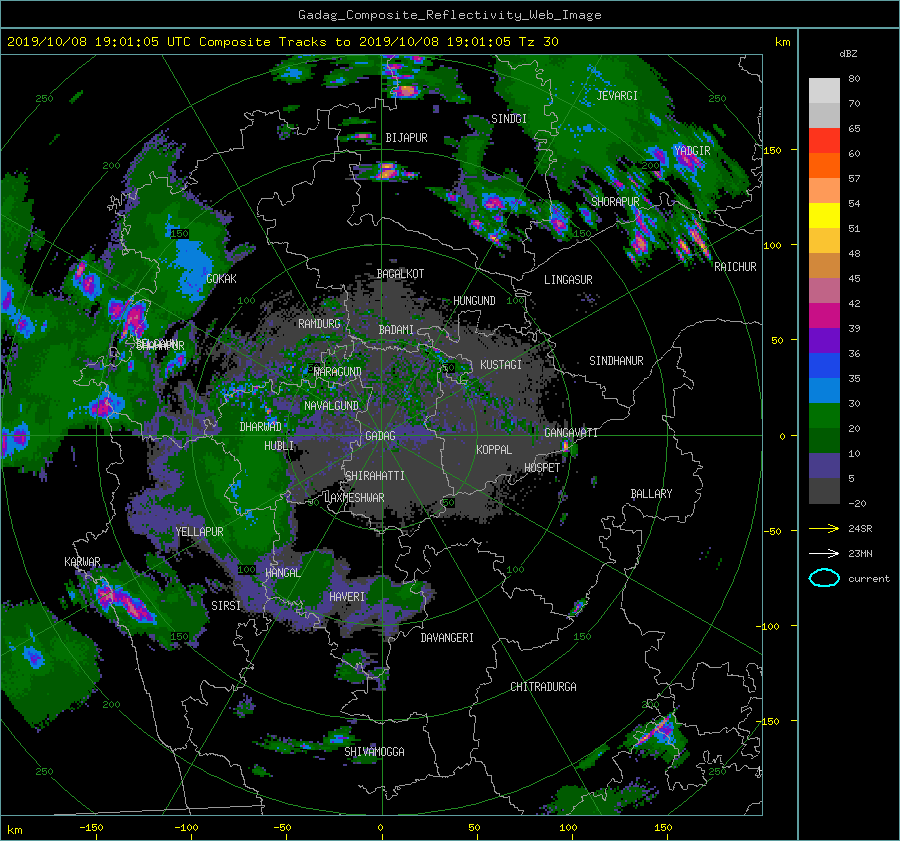Click the white 23MN track arrow in legend
The width and height of the screenshot is (900, 841).
coord(824,553)
